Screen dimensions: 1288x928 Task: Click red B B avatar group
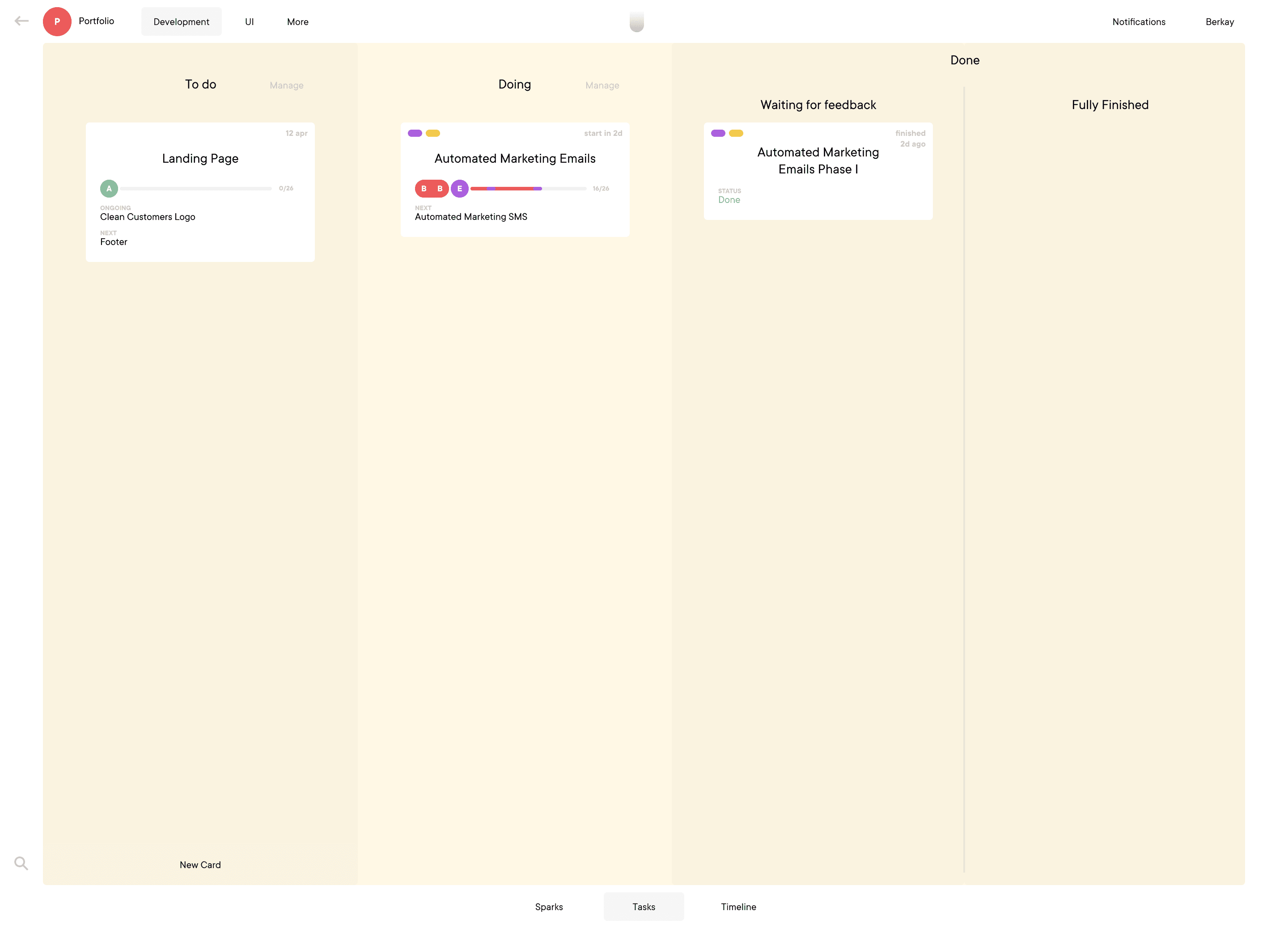click(432, 189)
